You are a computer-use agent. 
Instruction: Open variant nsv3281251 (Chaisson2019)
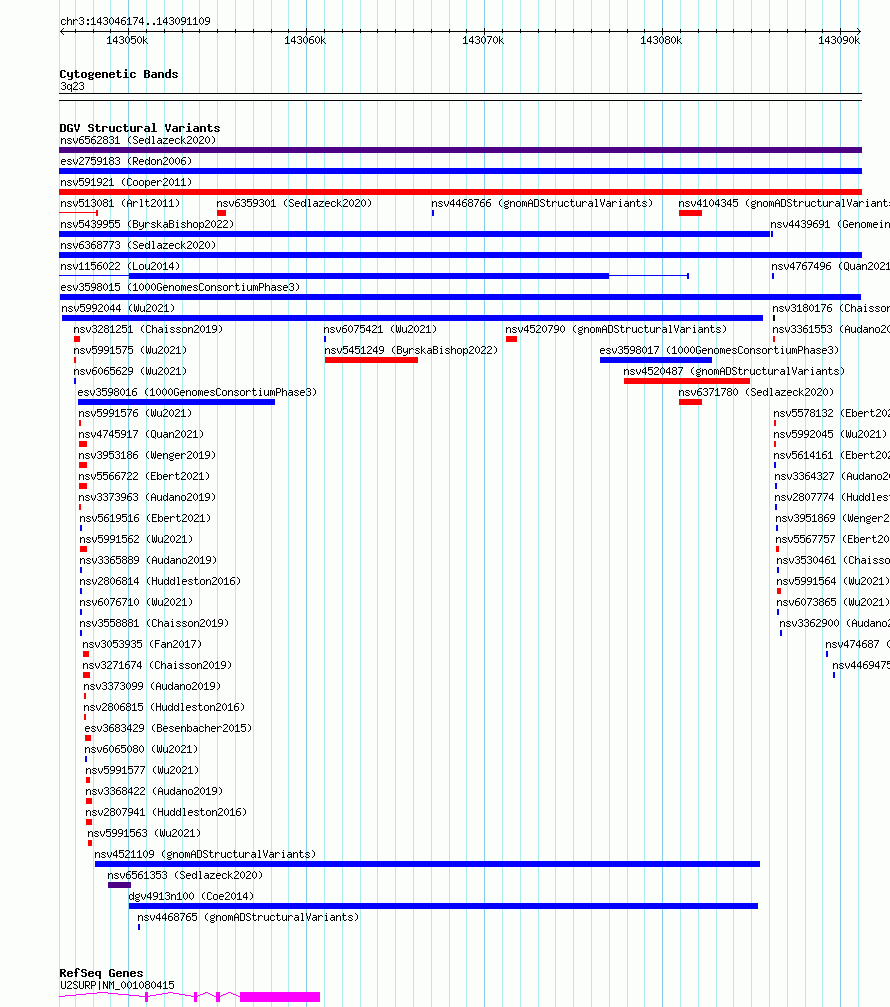tap(148, 329)
